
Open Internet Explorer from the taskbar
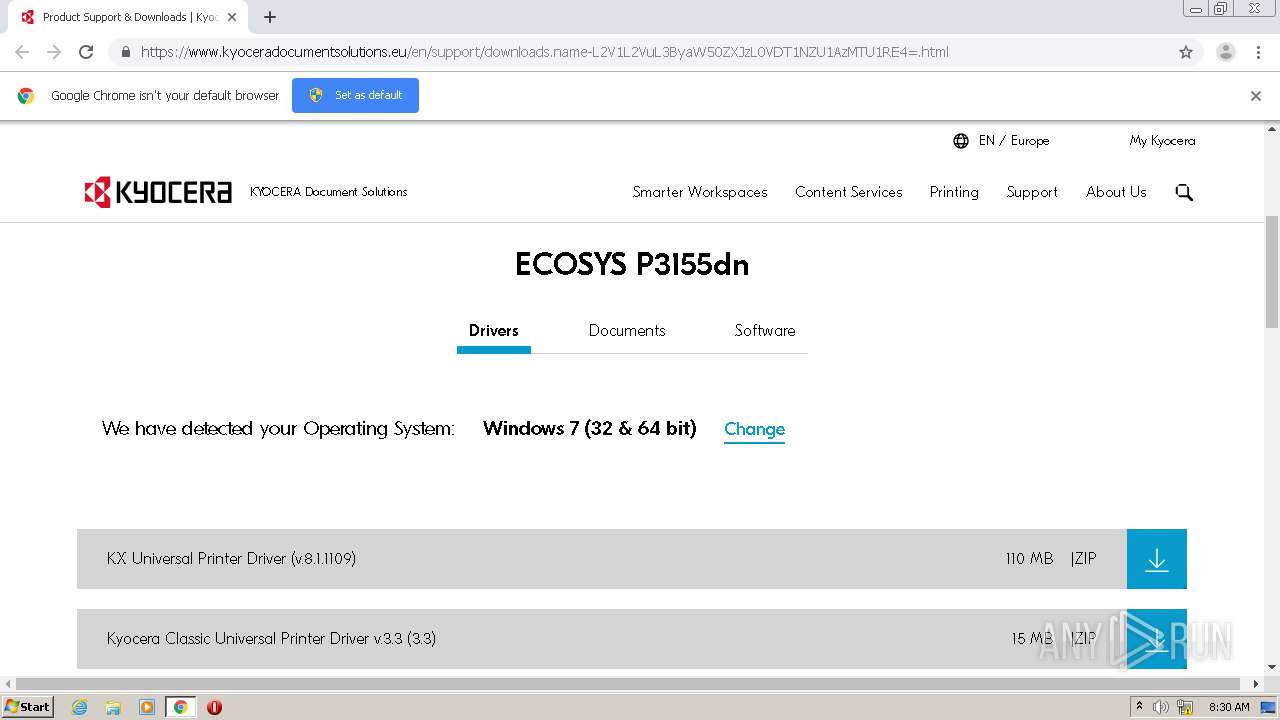(79, 707)
